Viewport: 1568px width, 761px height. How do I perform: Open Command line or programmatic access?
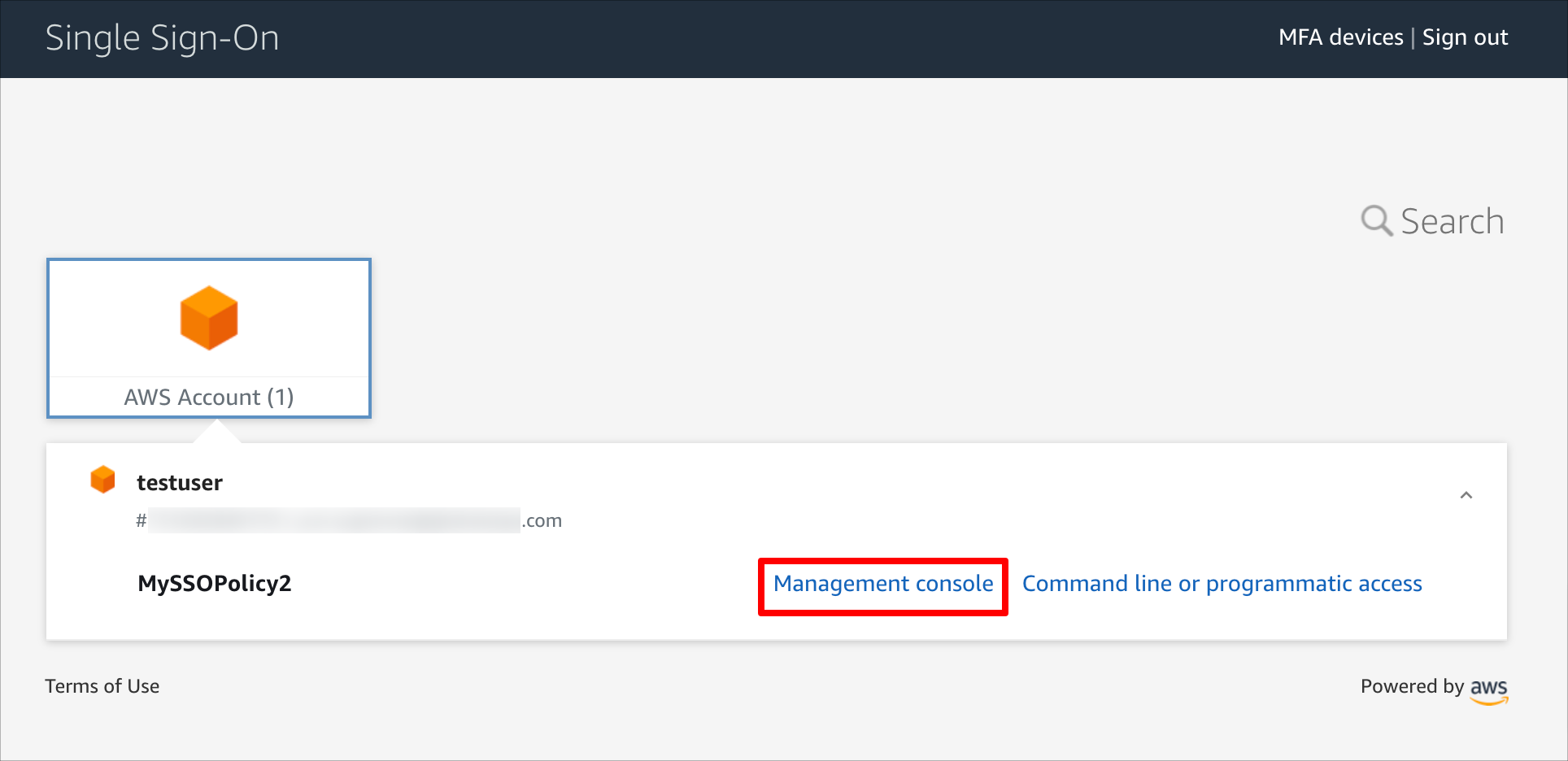coord(1222,584)
